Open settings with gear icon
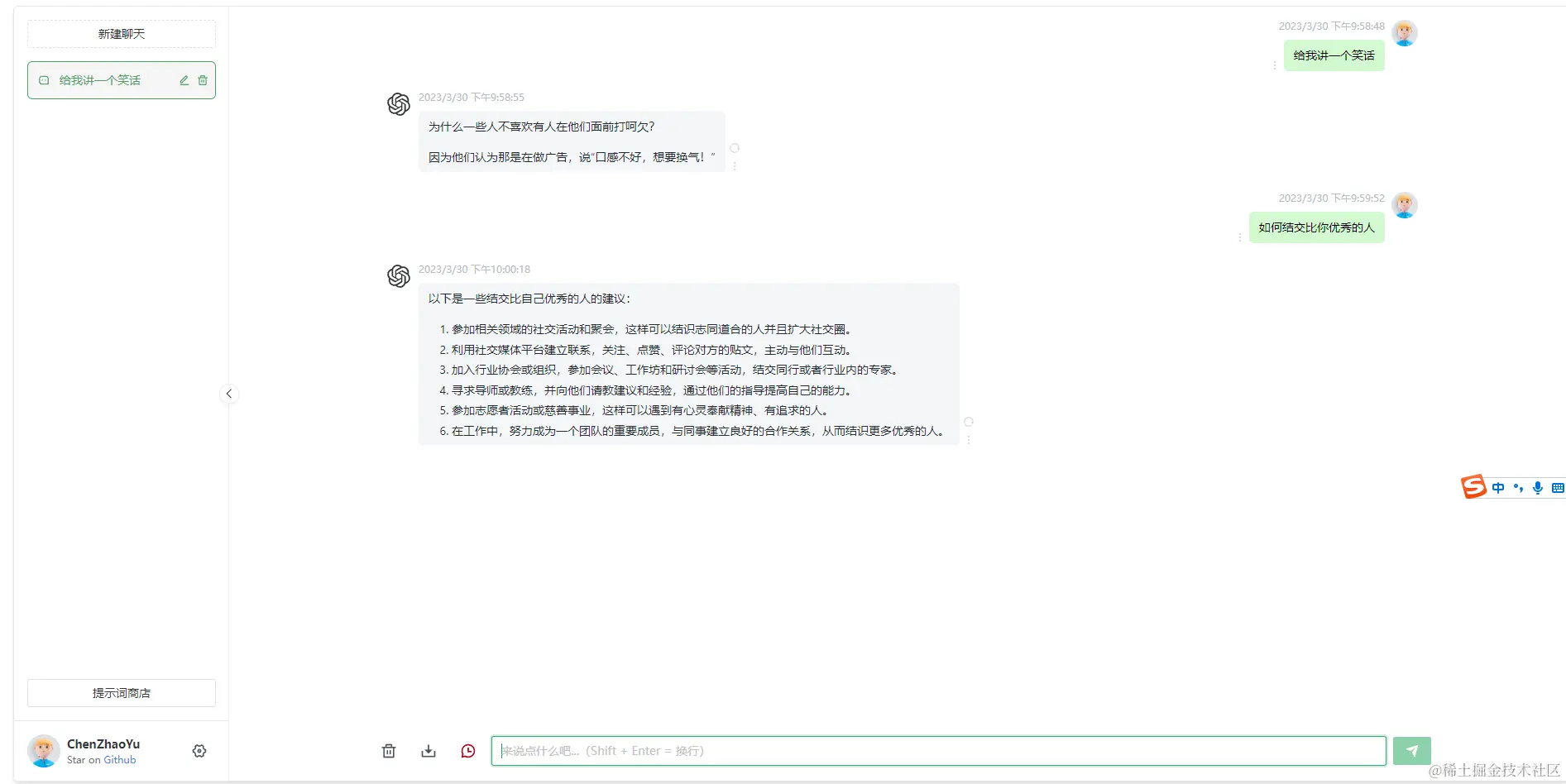This screenshot has height=784, width=1566. (x=199, y=750)
